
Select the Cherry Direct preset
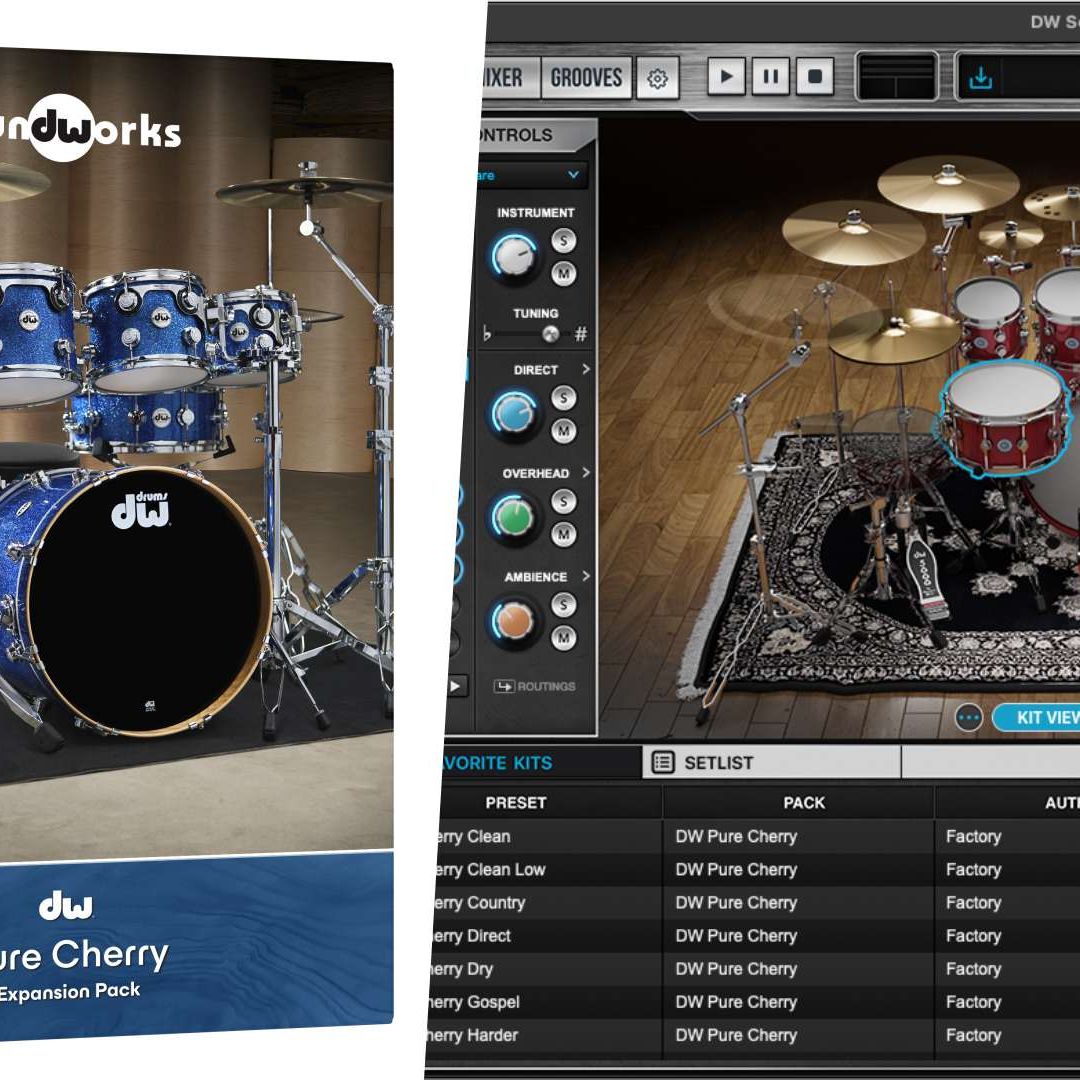(754, 935)
